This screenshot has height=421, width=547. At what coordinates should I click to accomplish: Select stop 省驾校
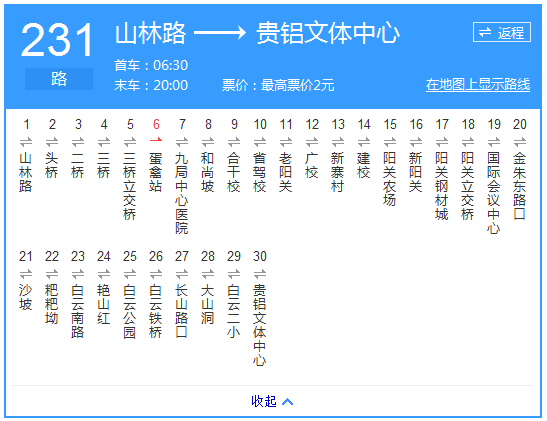click(x=260, y=172)
